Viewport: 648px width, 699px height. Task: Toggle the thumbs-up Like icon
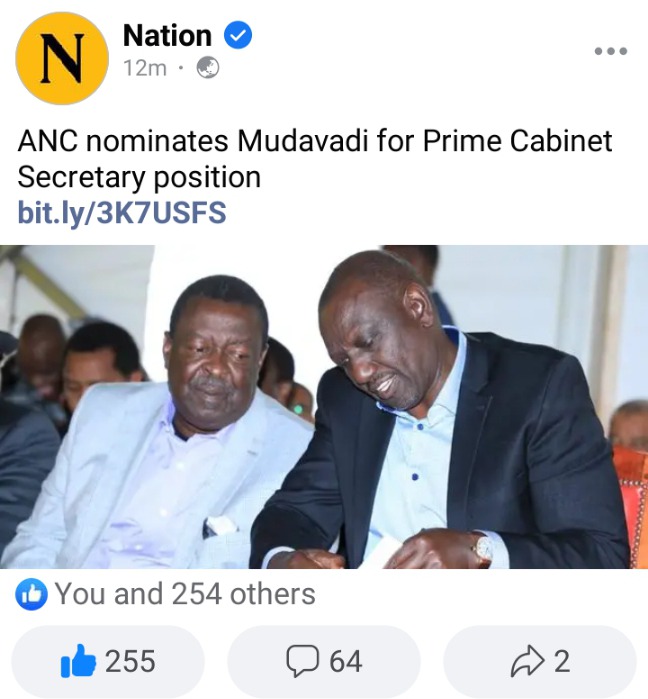point(78,661)
